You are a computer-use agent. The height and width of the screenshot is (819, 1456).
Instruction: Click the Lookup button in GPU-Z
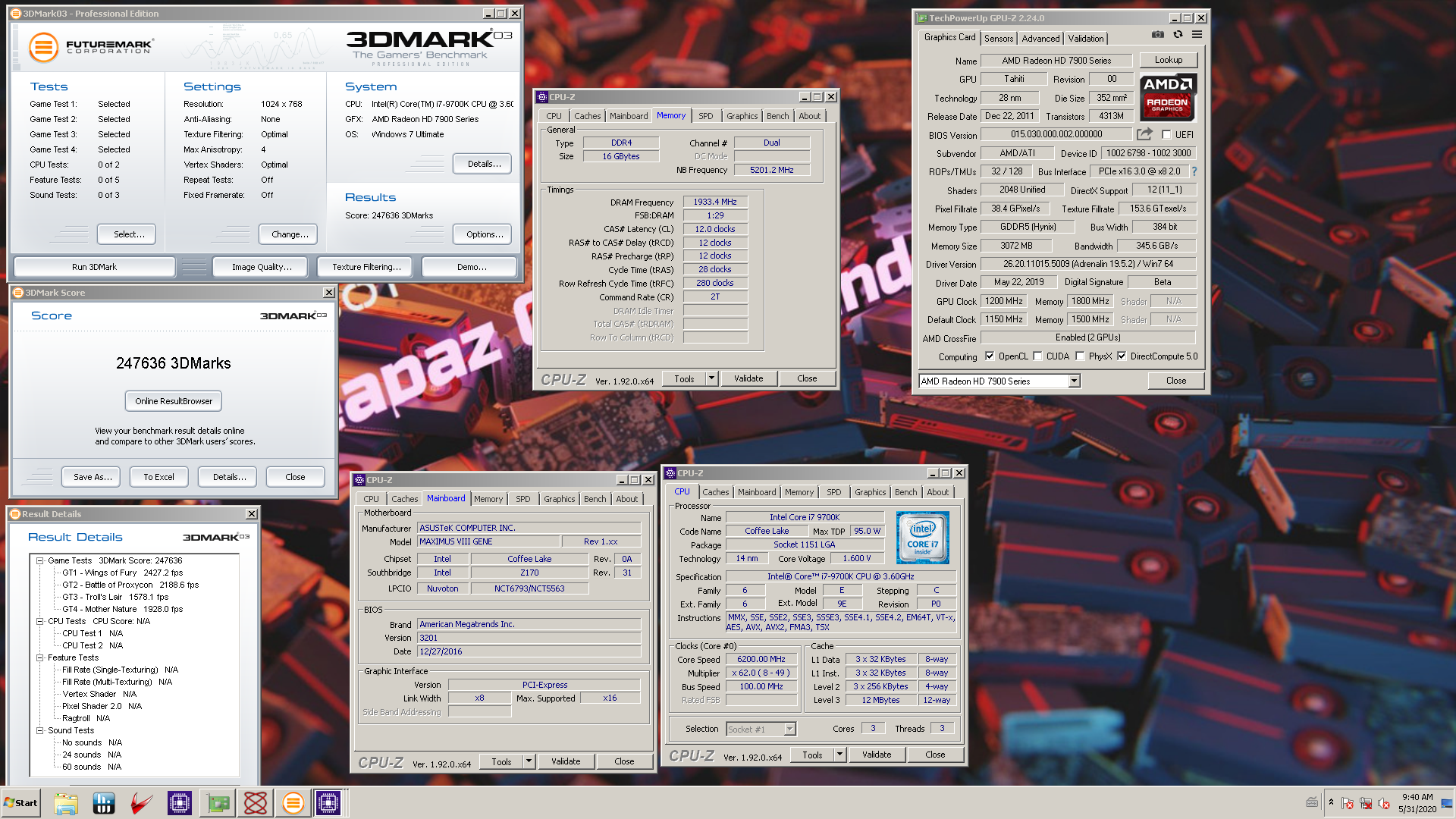pos(1169,60)
